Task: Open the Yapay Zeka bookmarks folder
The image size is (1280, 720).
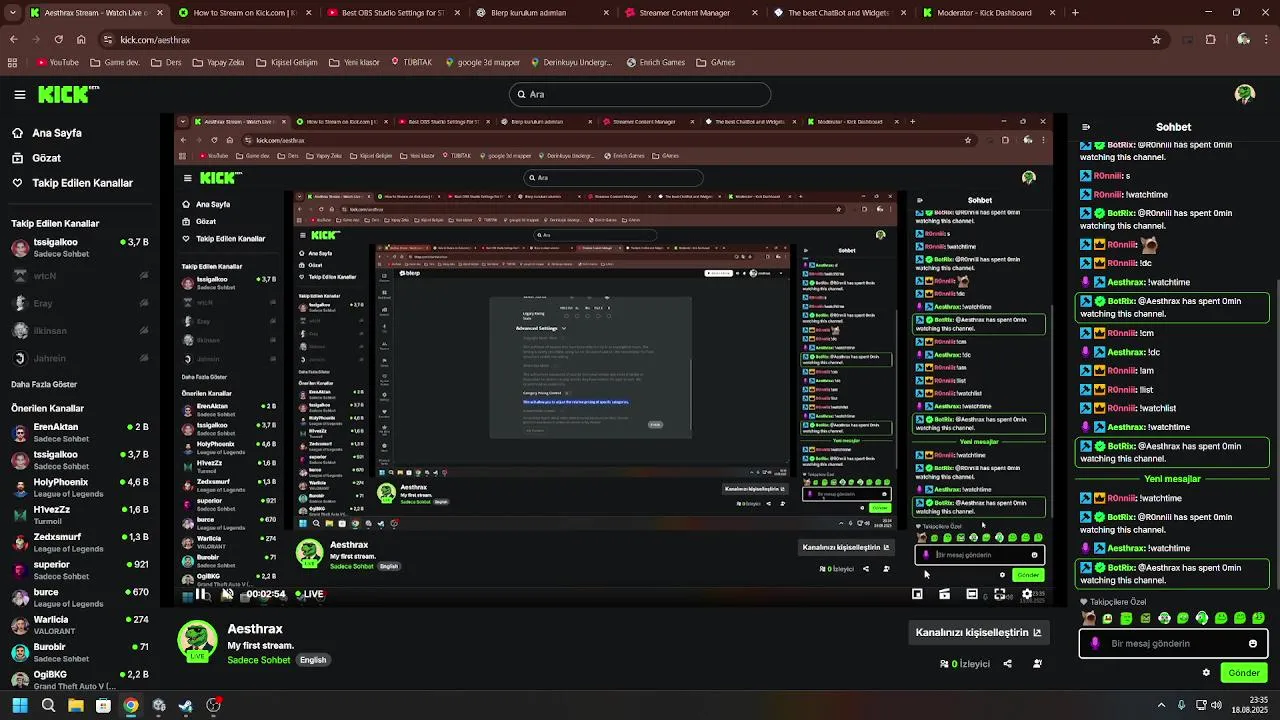Action: coord(217,62)
